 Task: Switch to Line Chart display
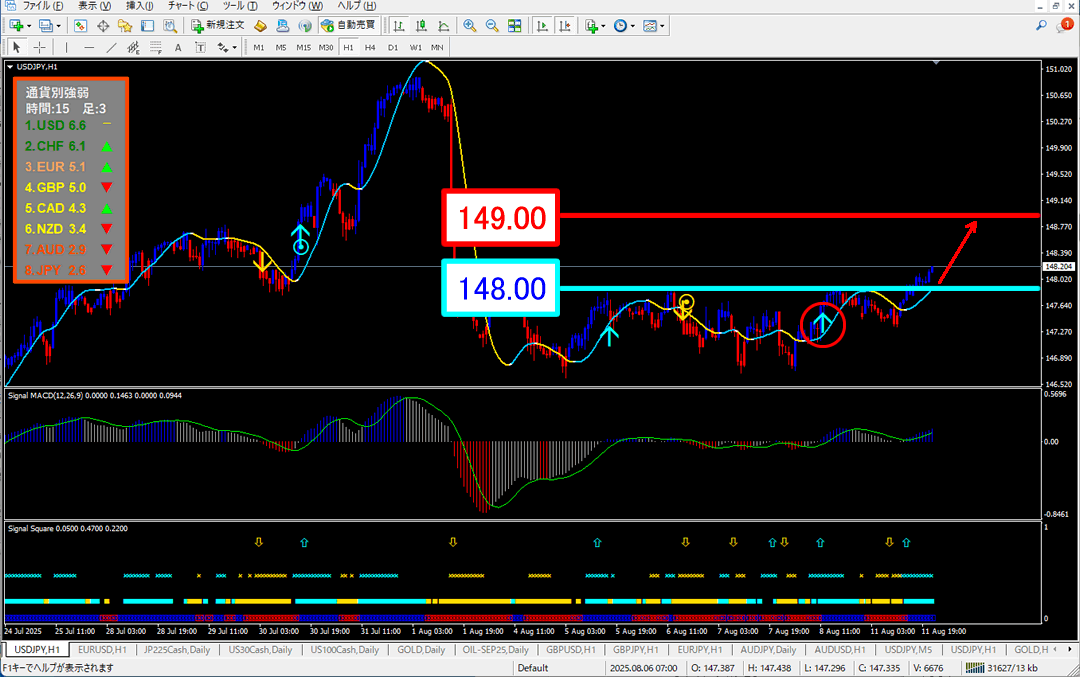(444, 25)
